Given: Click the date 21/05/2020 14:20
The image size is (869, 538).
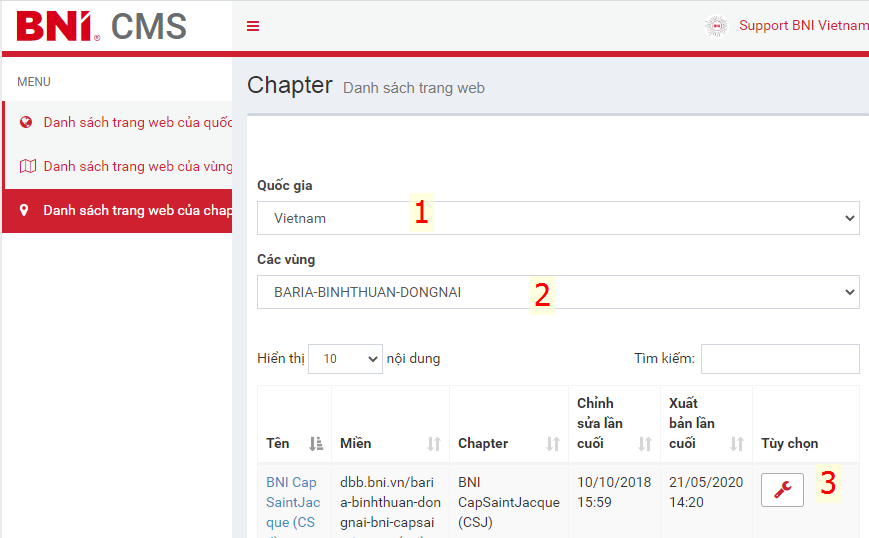Looking at the screenshot, I should pos(706,492).
